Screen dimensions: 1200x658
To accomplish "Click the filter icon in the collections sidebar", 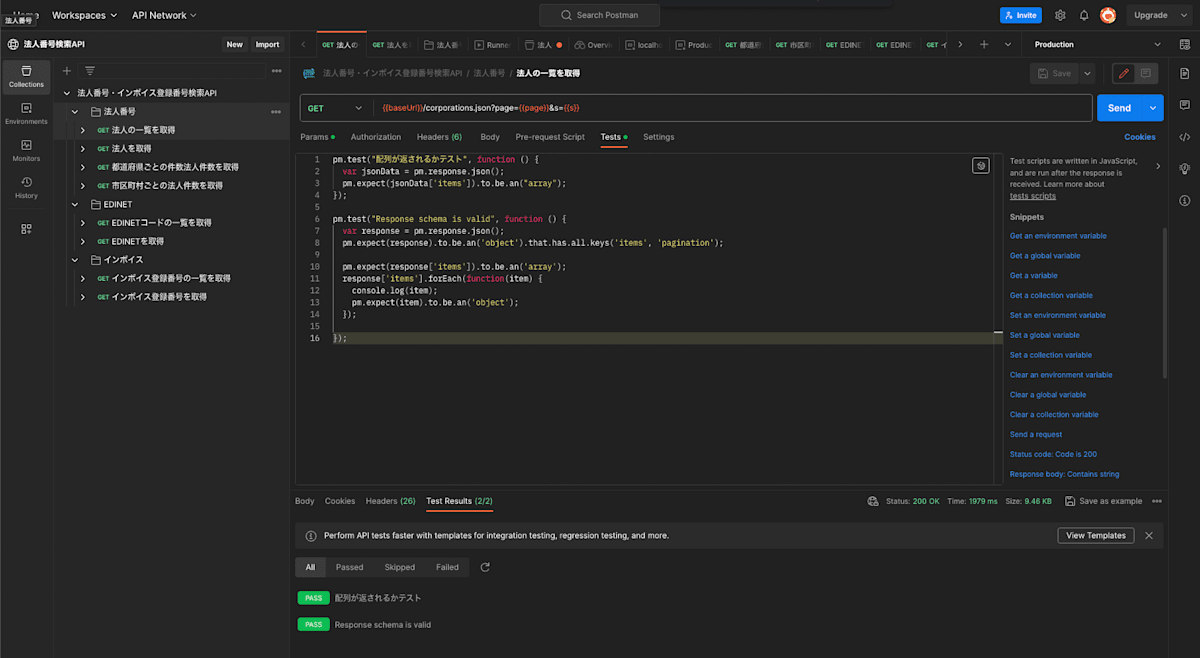I will 89,71.
